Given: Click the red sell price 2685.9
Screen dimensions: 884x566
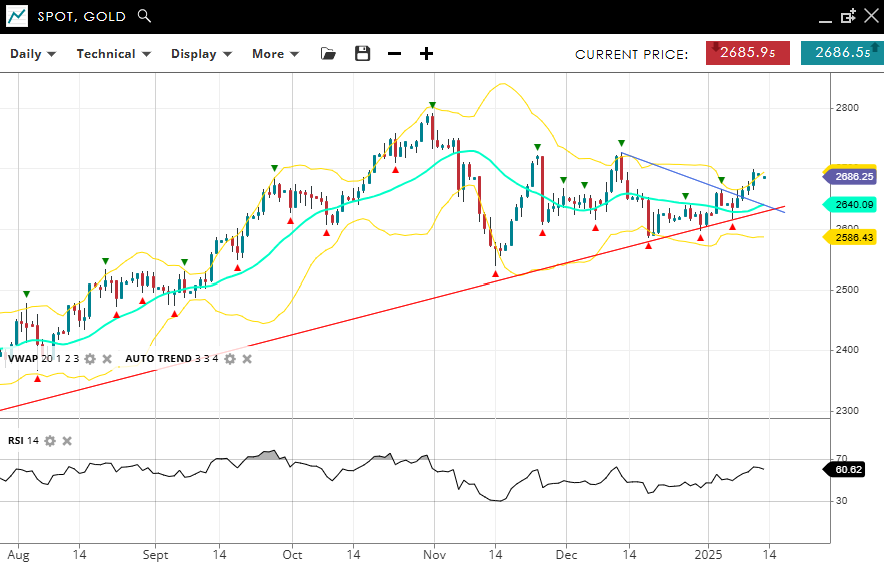Looking at the screenshot, I should [x=748, y=53].
